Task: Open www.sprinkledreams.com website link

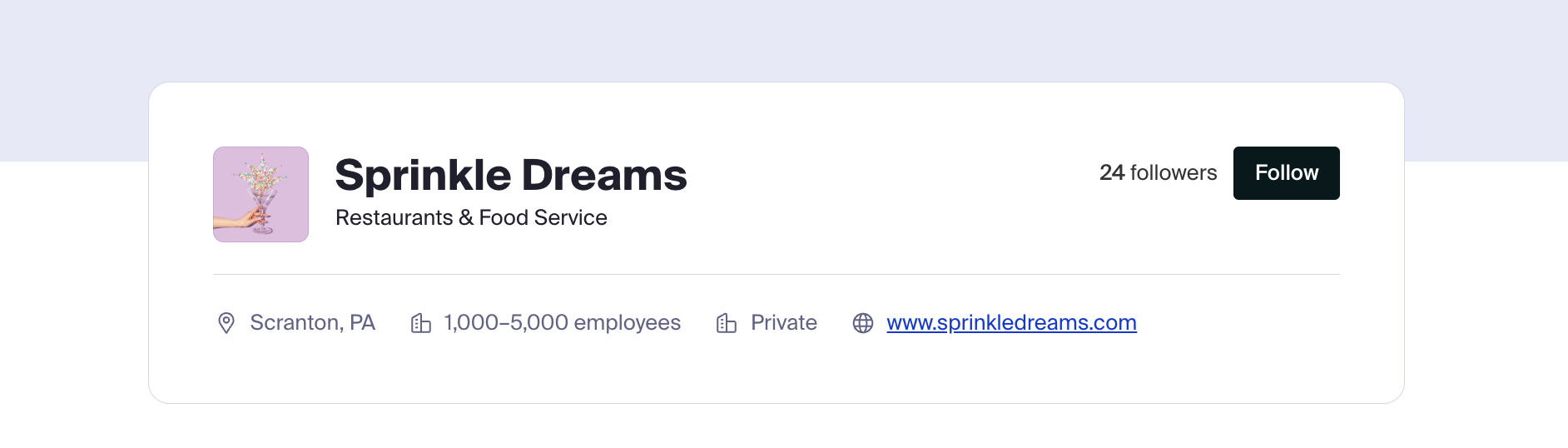Action: tap(1011, 323)
